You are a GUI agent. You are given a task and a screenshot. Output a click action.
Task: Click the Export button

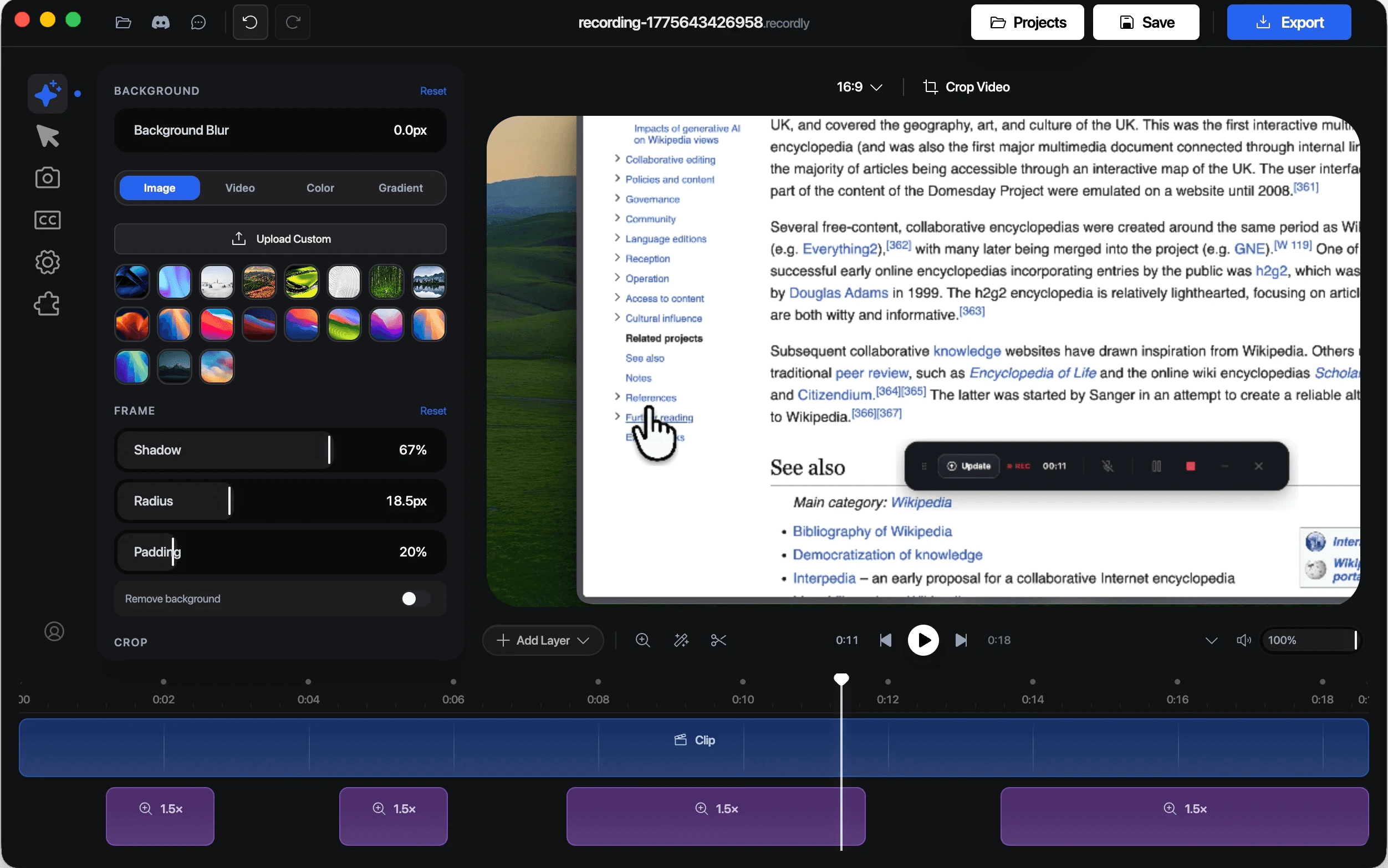1289,22
